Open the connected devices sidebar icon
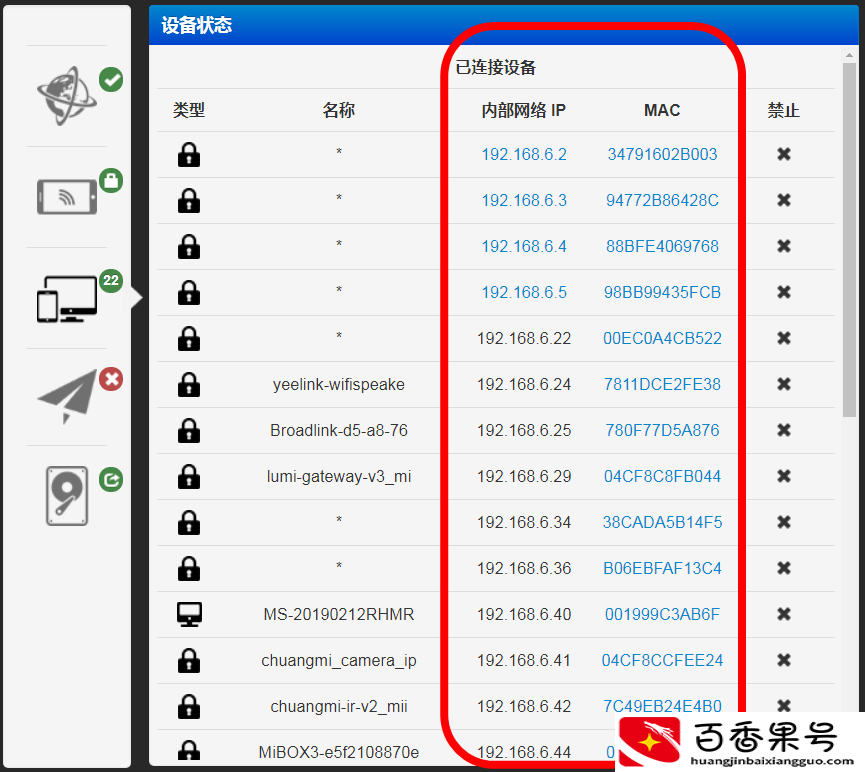Screen dimensions: 865x772 (67, 299)
